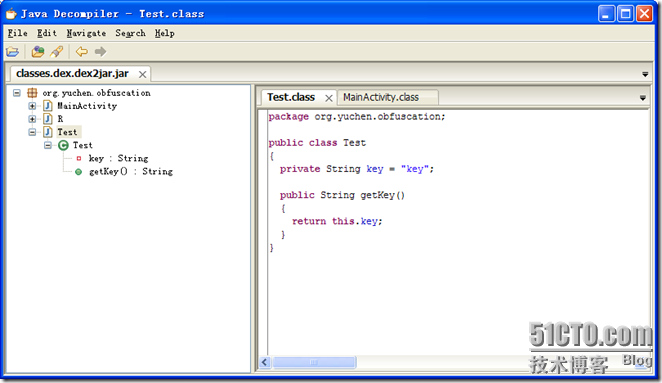Collapse the inner Test class node
The width and height of the screenshot is (662, 383).
pyautogui.click(x=48, y=146)
